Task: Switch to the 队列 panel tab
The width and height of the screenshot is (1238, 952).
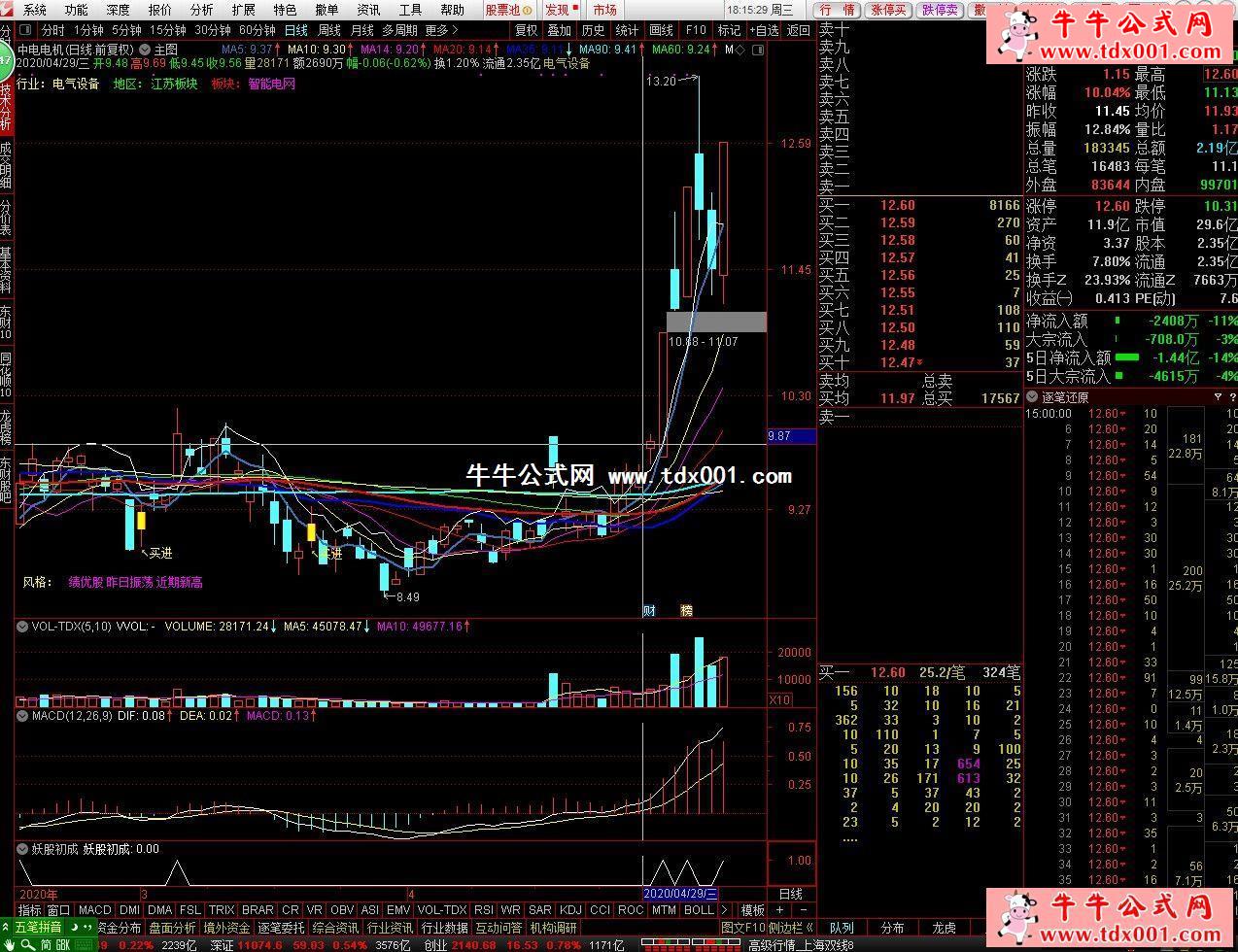Action: pyautogui.click(x=842, y=928)
